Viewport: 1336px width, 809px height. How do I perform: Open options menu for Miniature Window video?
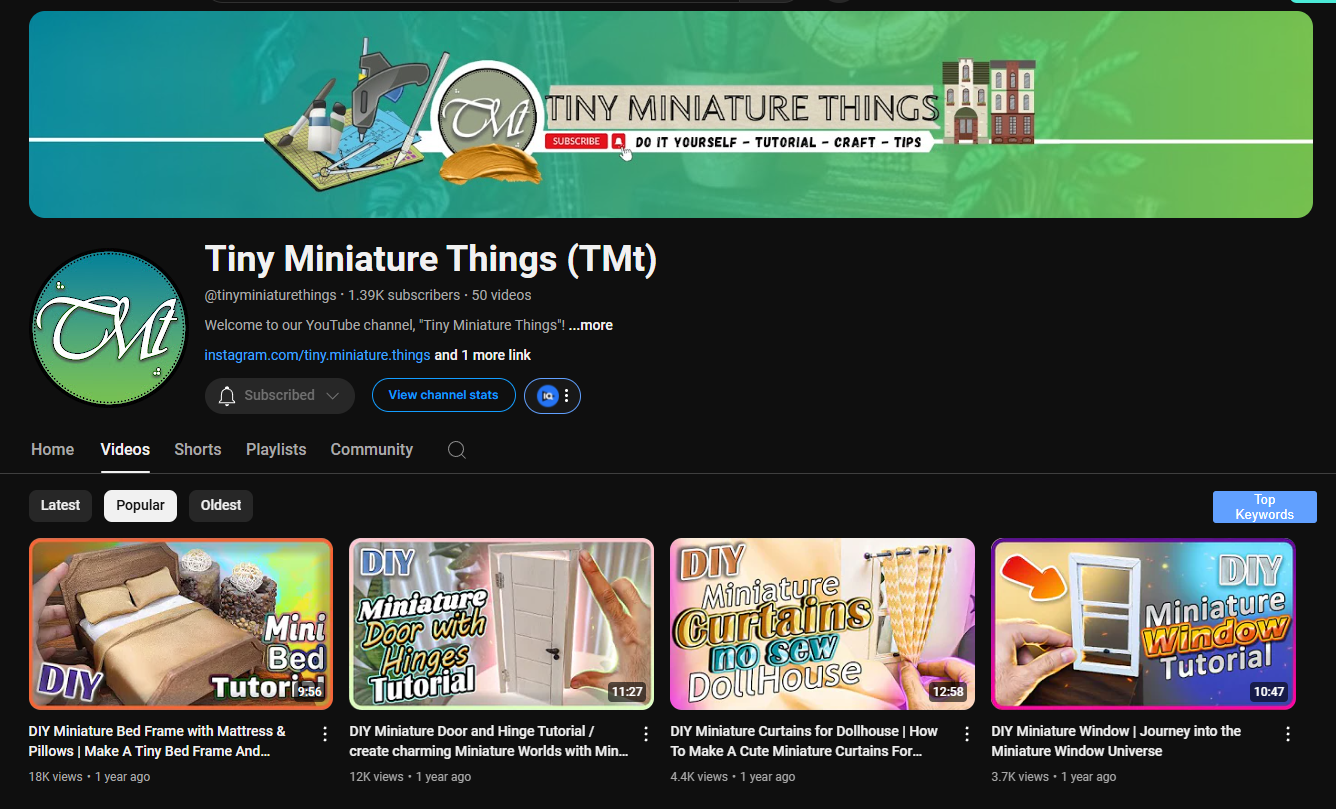pos(1288,735)
